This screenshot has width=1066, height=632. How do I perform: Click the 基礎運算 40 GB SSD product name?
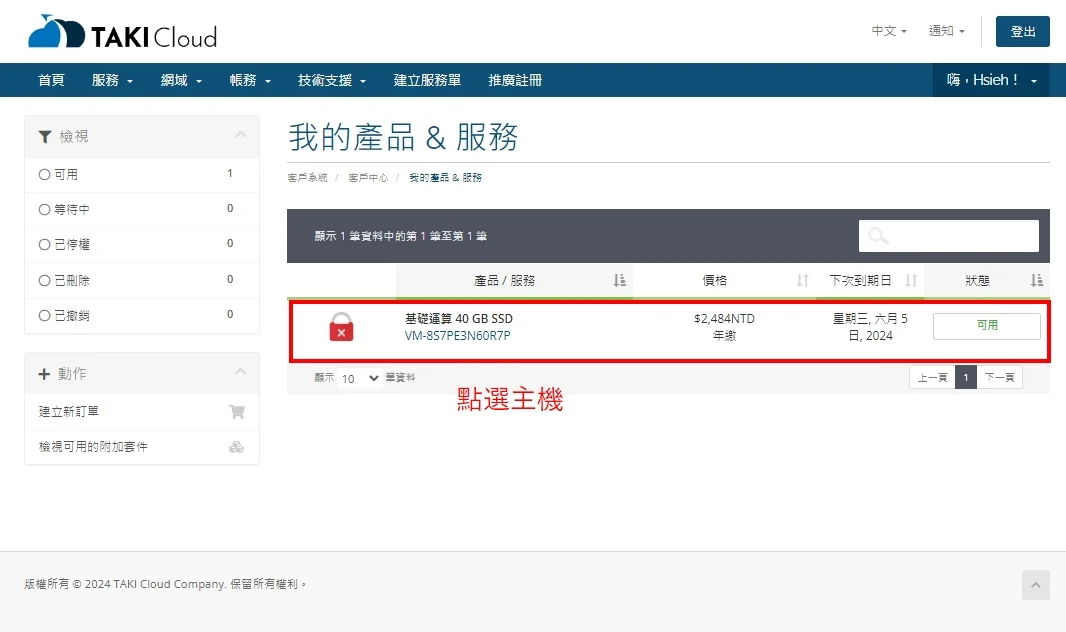(459, 318)
